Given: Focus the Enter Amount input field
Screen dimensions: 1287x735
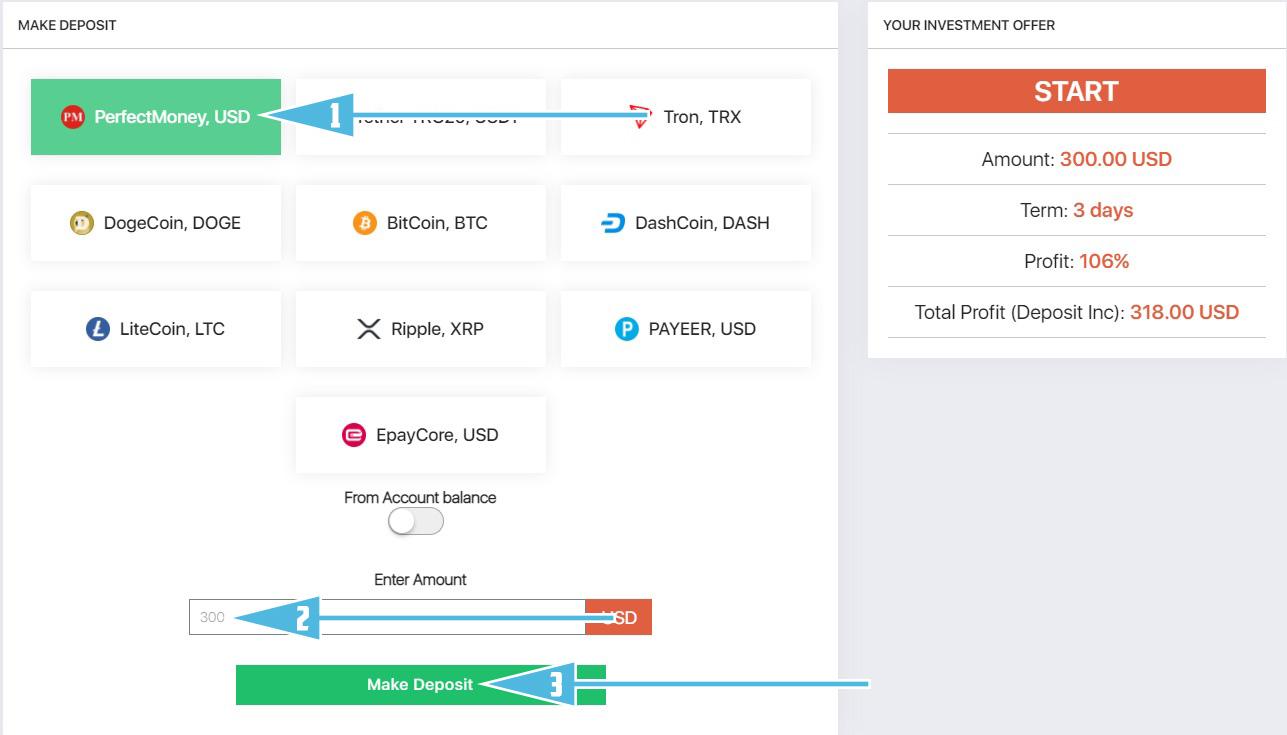Looking at the screenshot, I should coord(387,617).
